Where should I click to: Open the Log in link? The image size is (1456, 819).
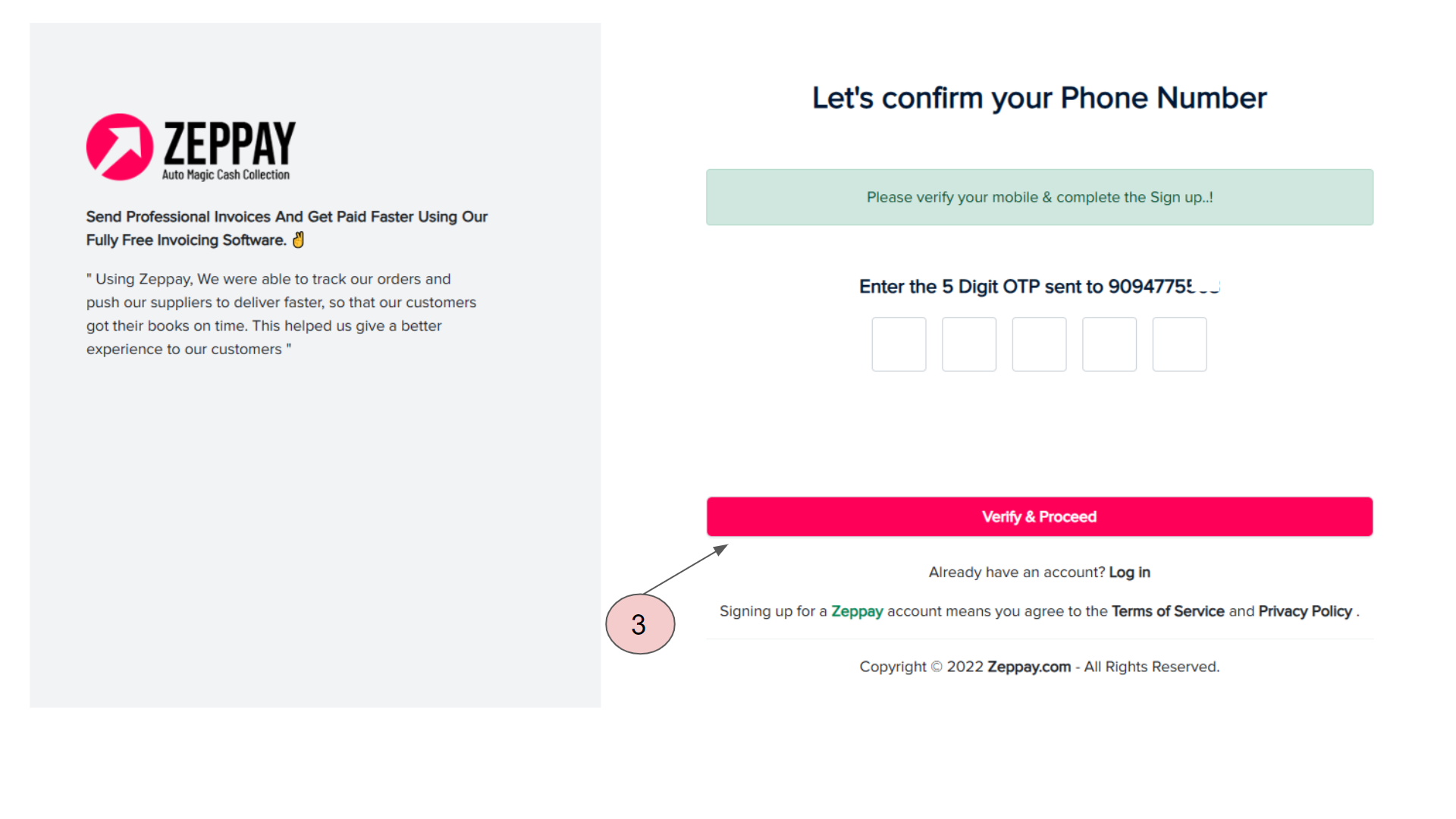1129,573
